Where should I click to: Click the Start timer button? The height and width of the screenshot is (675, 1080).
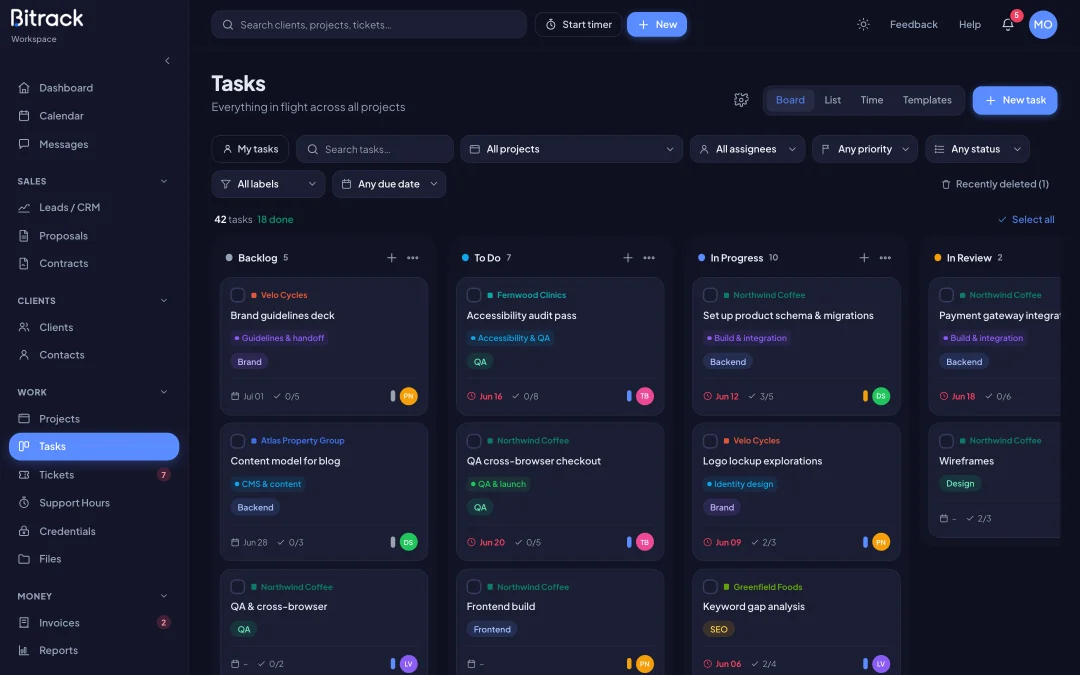pos(579,24)
